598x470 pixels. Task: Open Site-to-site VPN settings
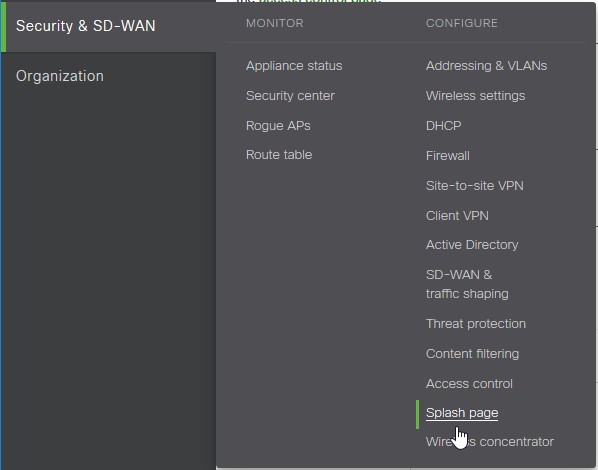click(474, 186)
